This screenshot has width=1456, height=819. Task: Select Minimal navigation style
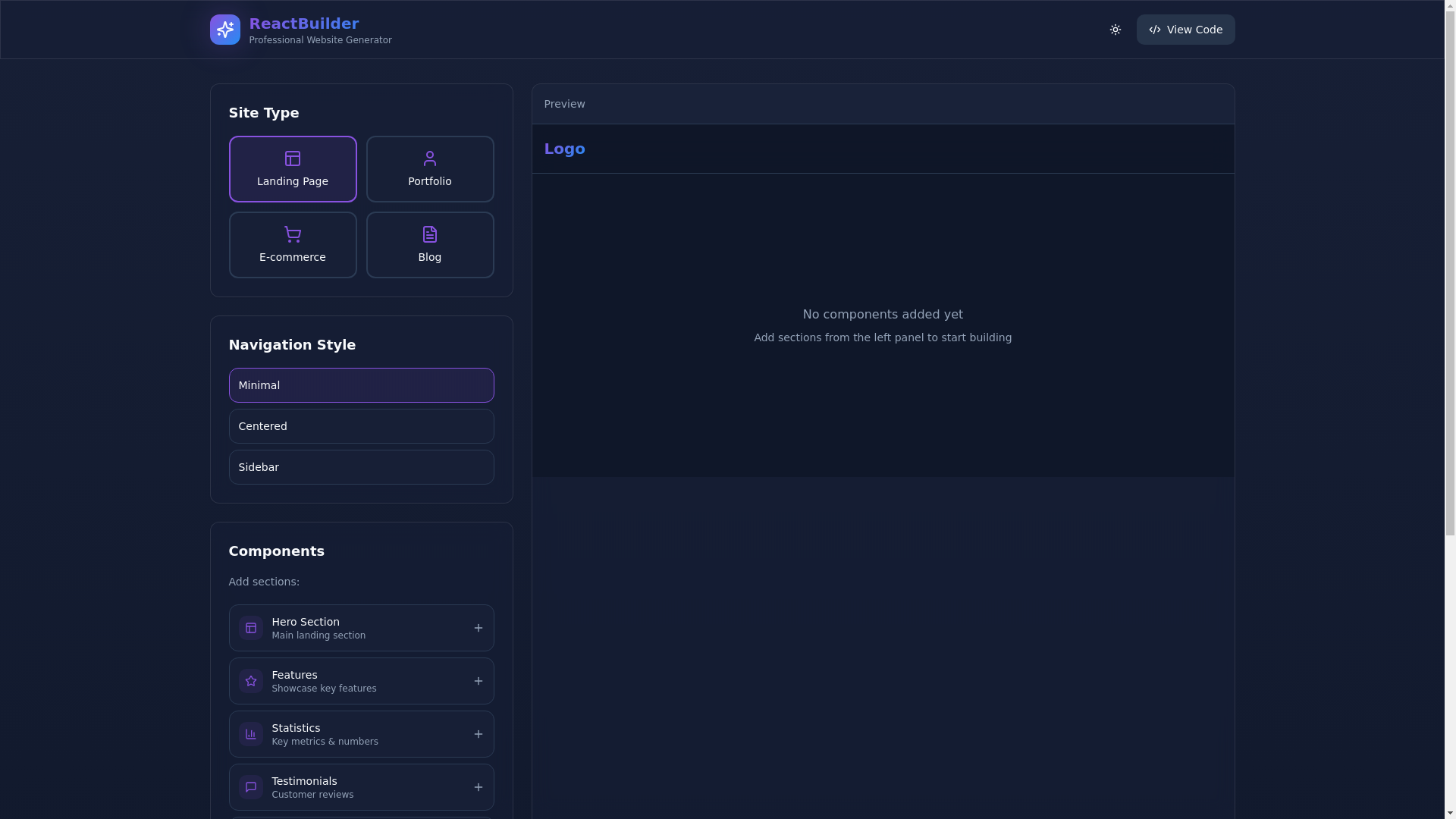[361, 385]
